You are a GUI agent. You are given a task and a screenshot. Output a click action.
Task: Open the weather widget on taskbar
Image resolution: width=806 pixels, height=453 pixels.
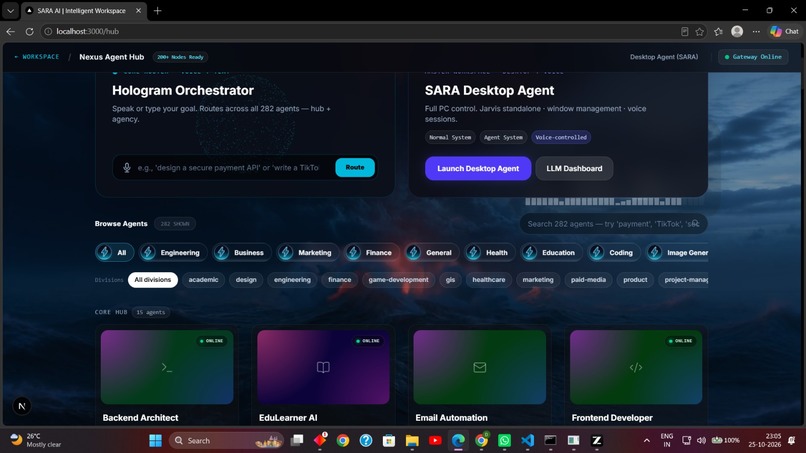pyautogui.click(x=36, y=440)
